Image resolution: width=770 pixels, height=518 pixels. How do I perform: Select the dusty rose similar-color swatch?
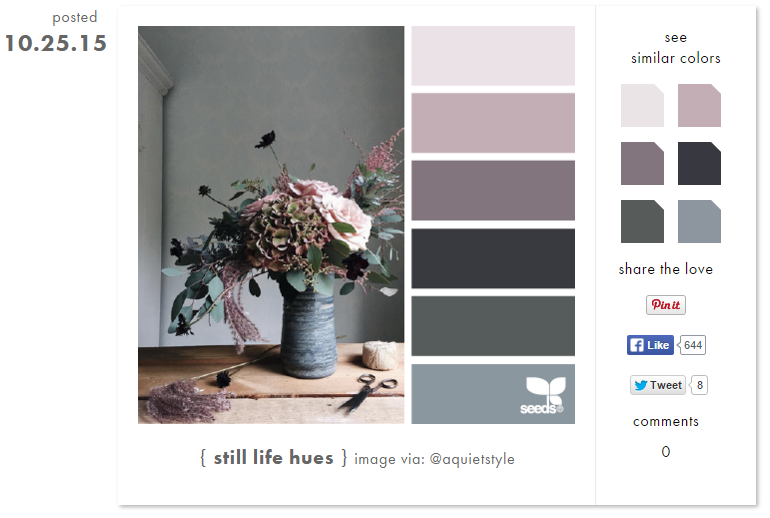(699, 106)
